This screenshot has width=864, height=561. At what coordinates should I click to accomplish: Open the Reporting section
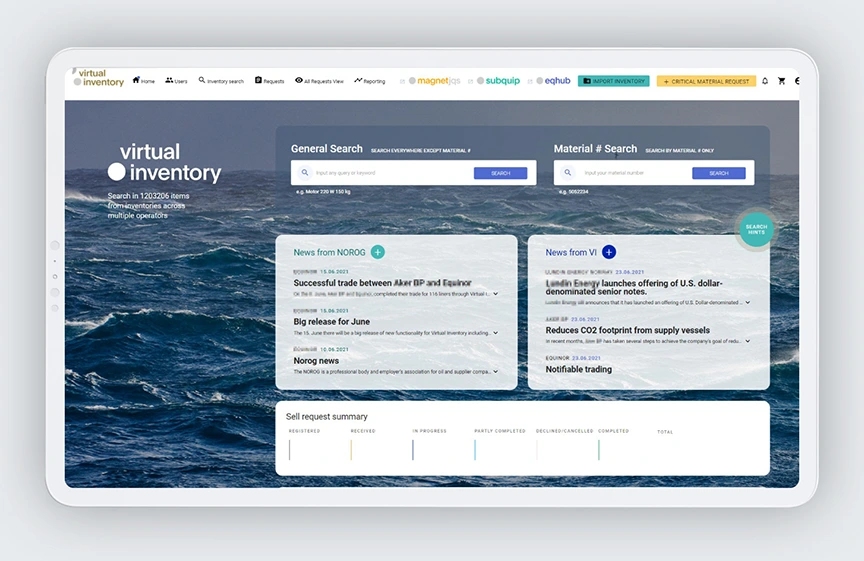tap(370, 80)
